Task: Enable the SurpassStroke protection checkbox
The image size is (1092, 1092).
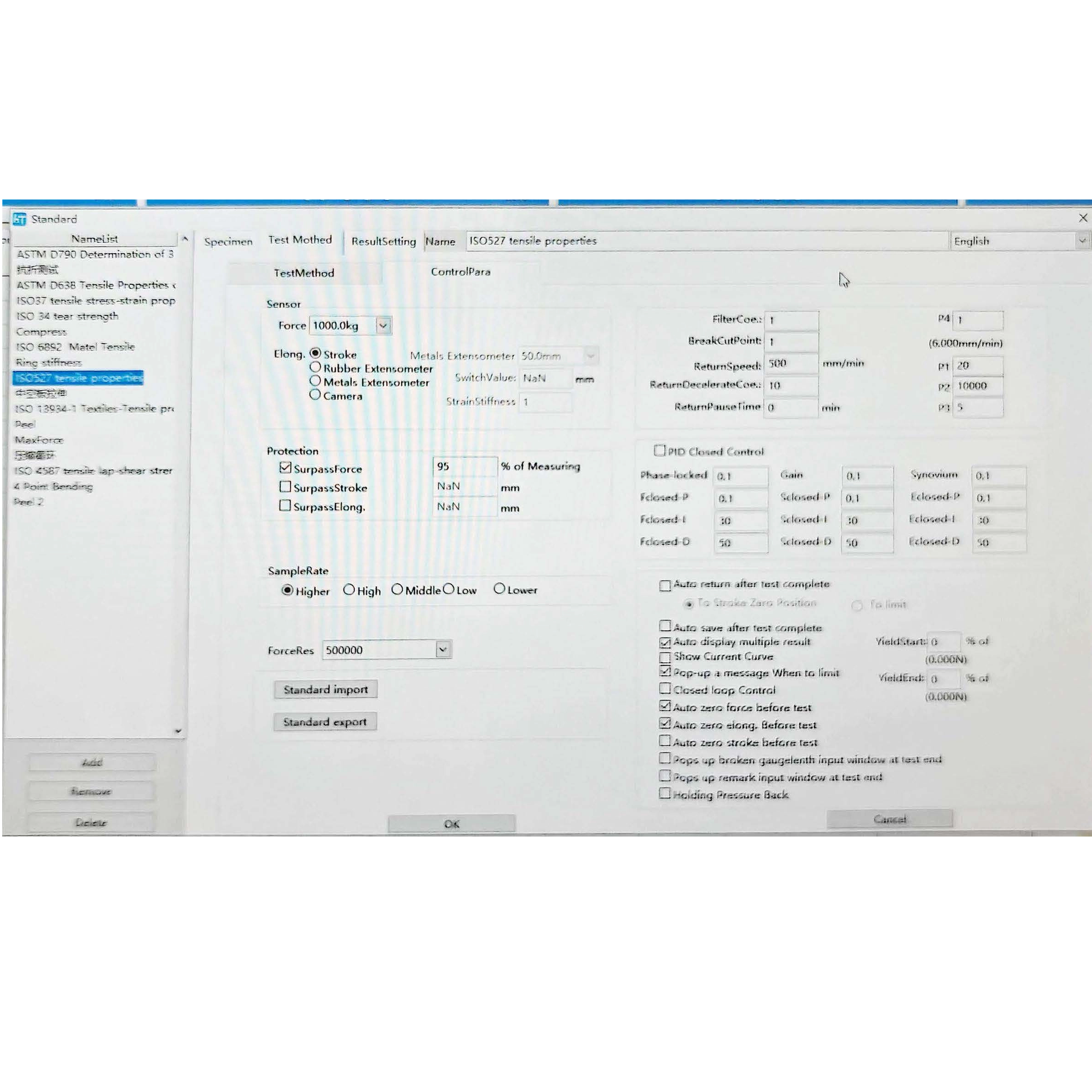Action: pos(285,487)
